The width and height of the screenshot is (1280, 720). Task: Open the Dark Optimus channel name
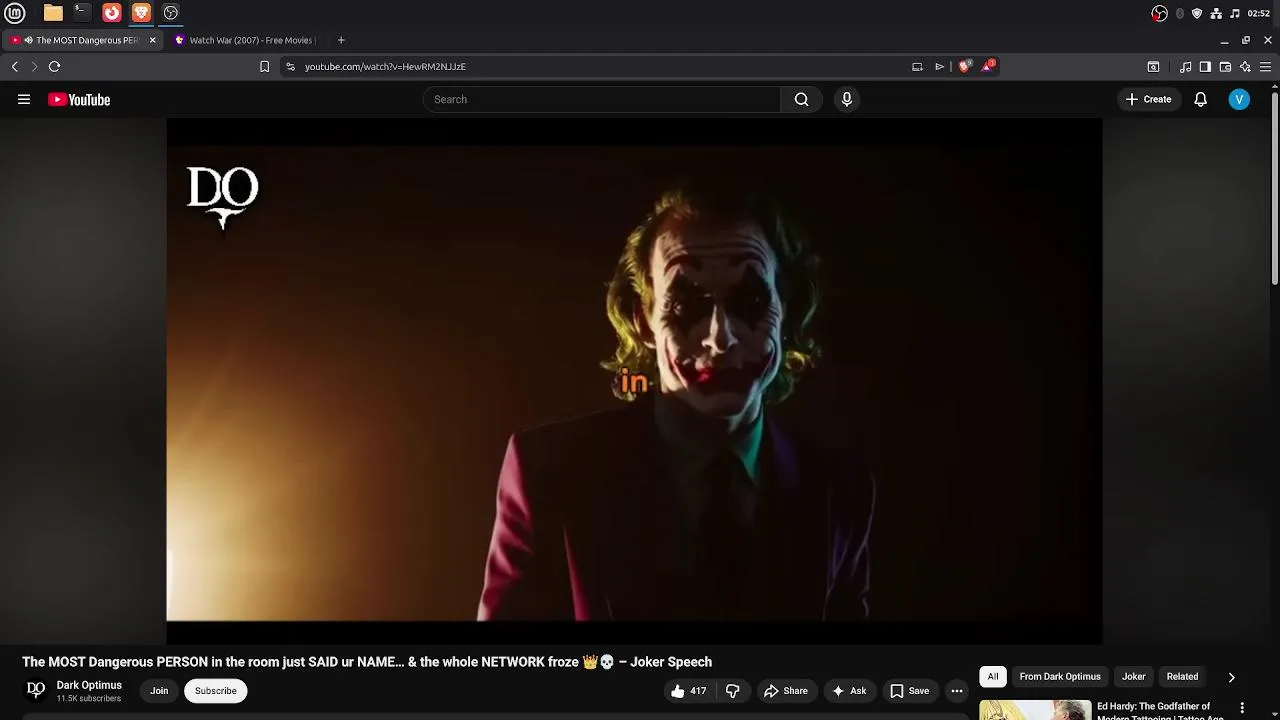89,685
